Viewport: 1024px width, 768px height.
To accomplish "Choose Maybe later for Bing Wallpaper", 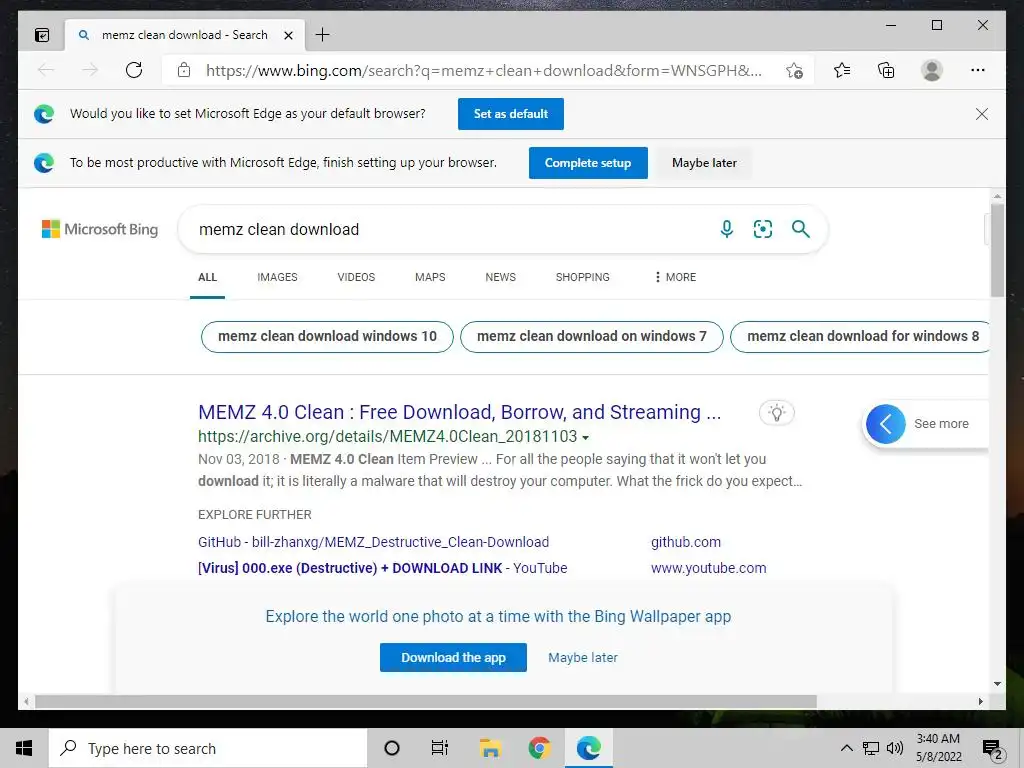I will [583, 658].
